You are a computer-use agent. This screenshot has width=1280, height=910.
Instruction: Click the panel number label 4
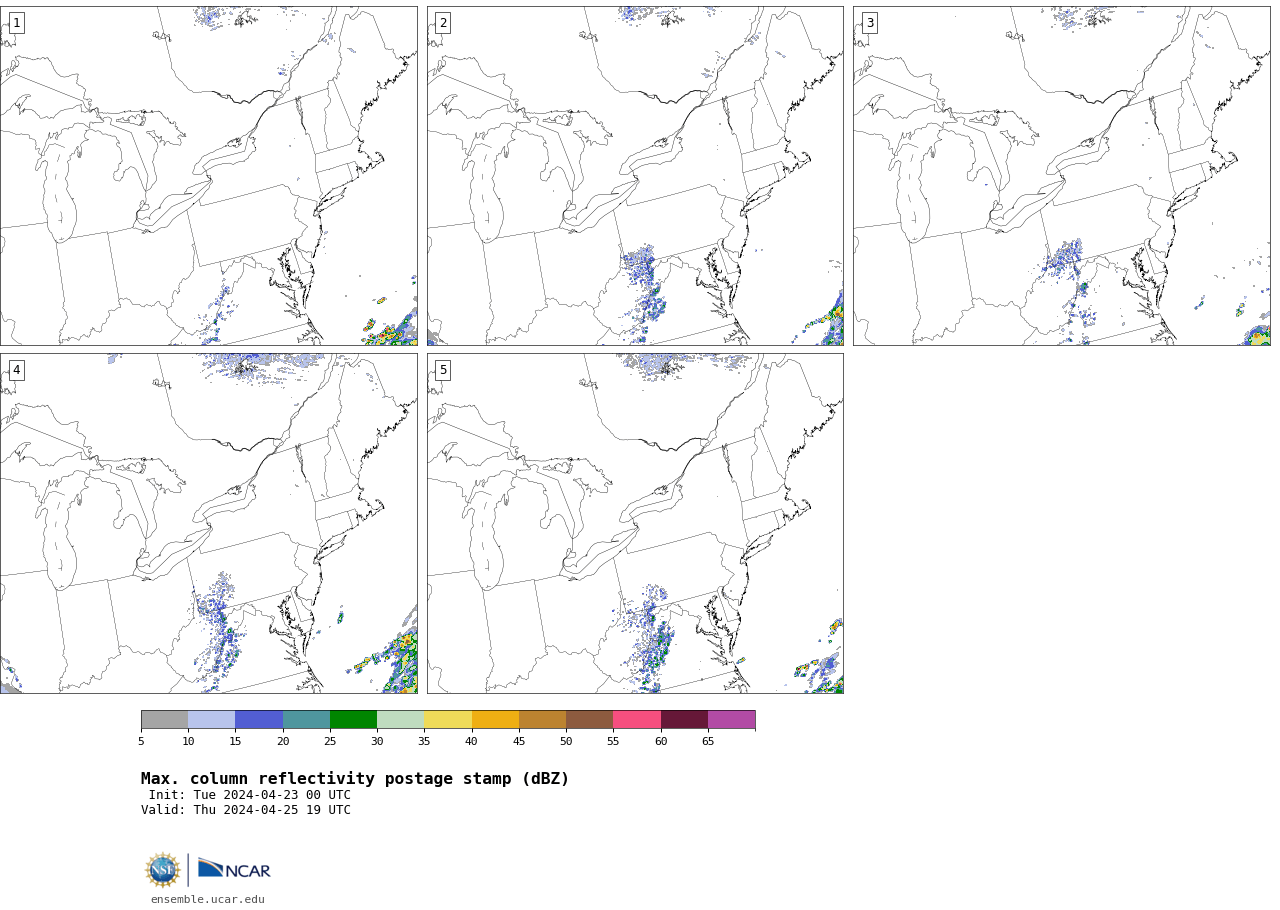coord(16,370)
